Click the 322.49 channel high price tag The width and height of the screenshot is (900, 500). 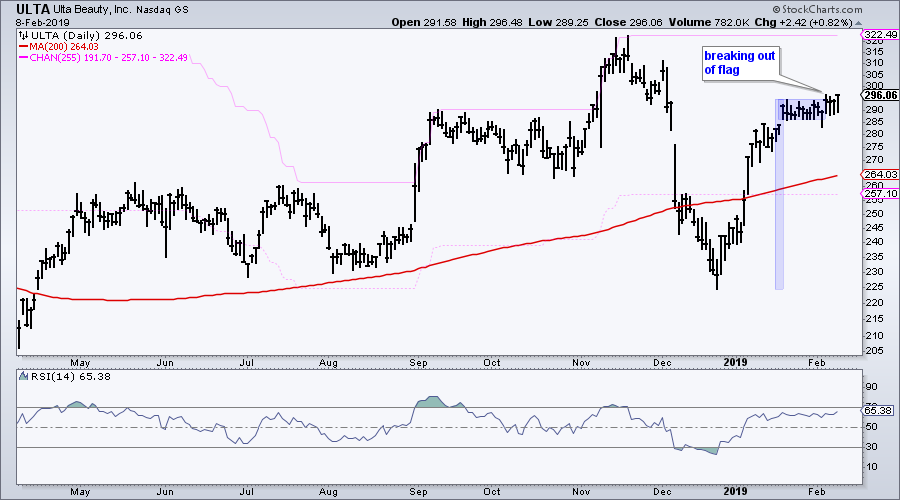[x=881, y=35]
